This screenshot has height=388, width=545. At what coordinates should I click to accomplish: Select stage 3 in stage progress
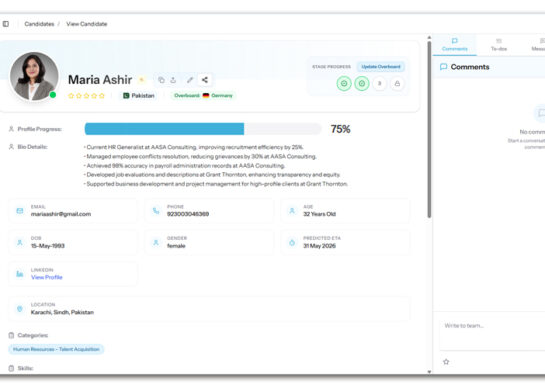[380, 83]
